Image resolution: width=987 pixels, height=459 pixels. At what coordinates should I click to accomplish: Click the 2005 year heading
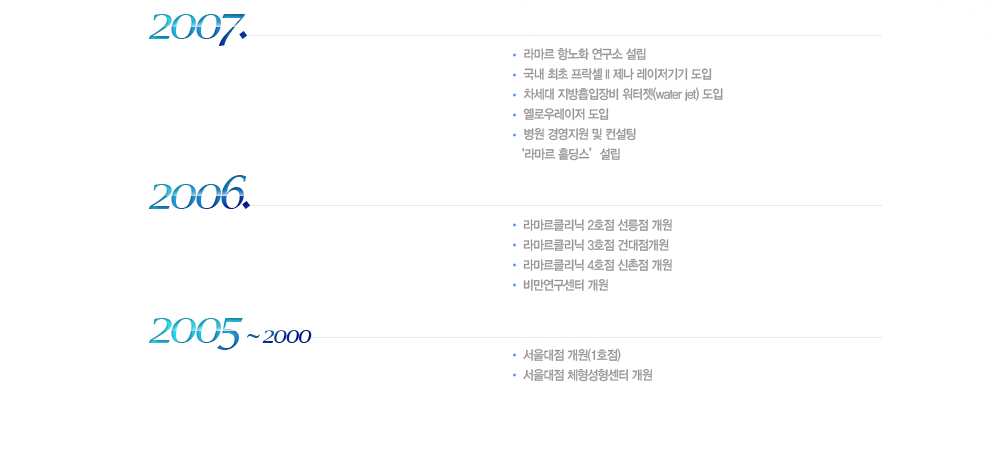(196, 330)
